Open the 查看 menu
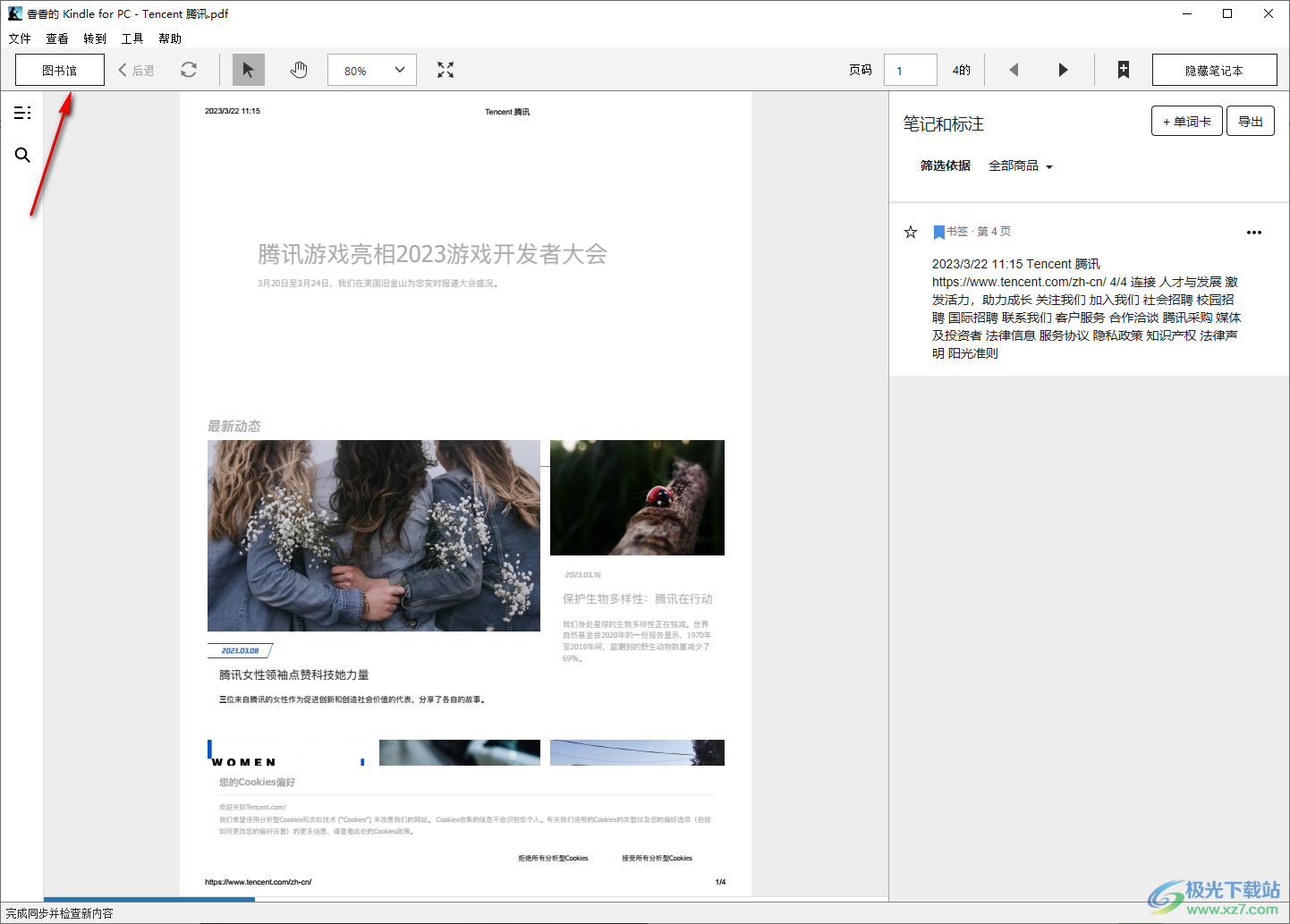Viewport: 1290px width, 924px height. pyautogui.click(x=57, y=38)
